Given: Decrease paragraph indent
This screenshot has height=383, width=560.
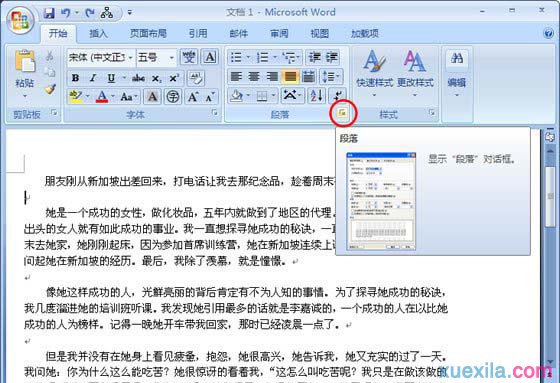Looking at the screenshot, I should point(315,57).
